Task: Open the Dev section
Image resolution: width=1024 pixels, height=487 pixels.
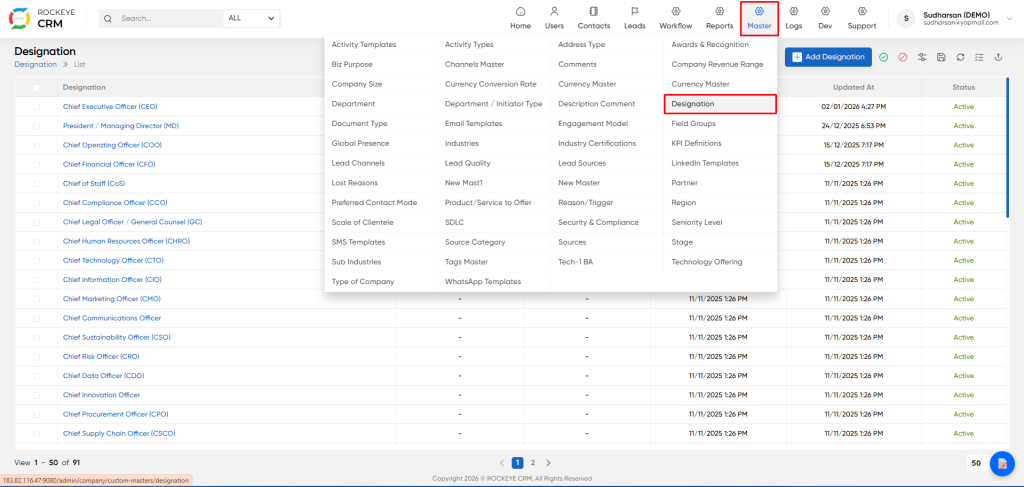Action: 825,18
